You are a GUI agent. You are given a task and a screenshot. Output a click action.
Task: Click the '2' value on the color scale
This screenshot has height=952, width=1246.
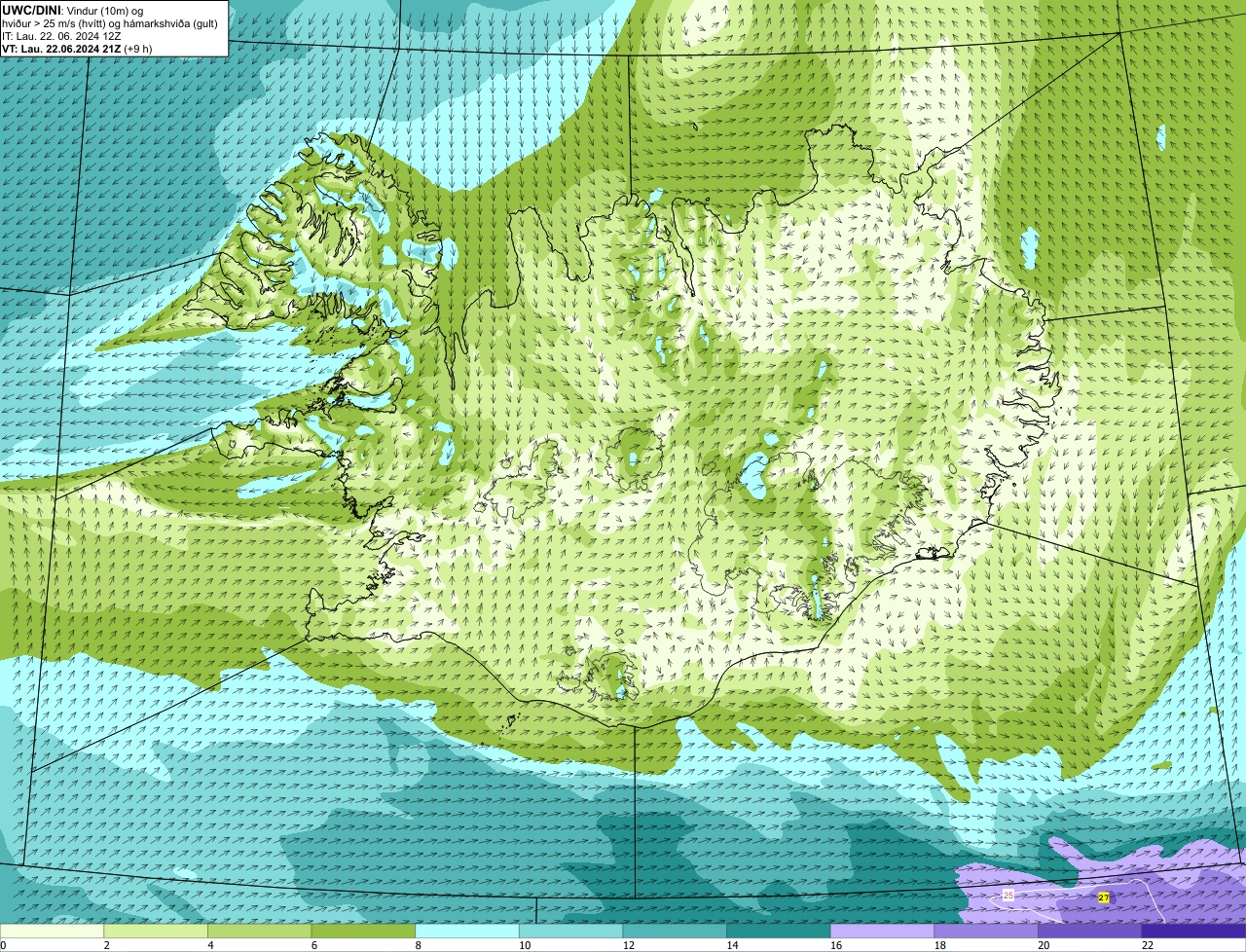coord(106,945)
